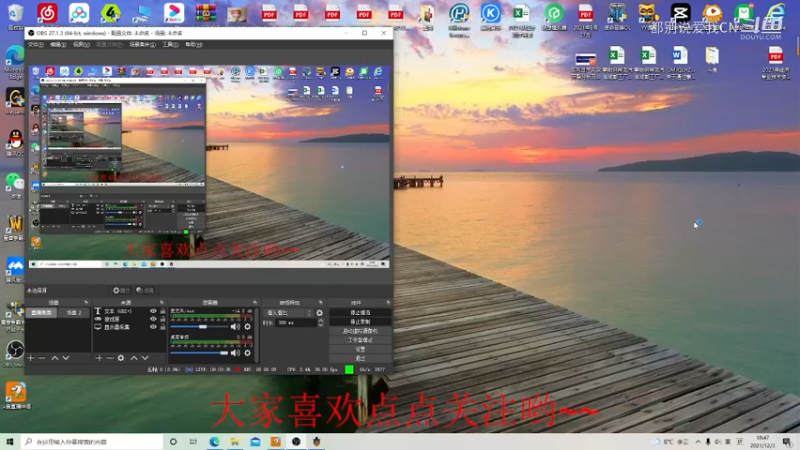
Task: Click transition duration stepper arrows
Action: [320, 322]
